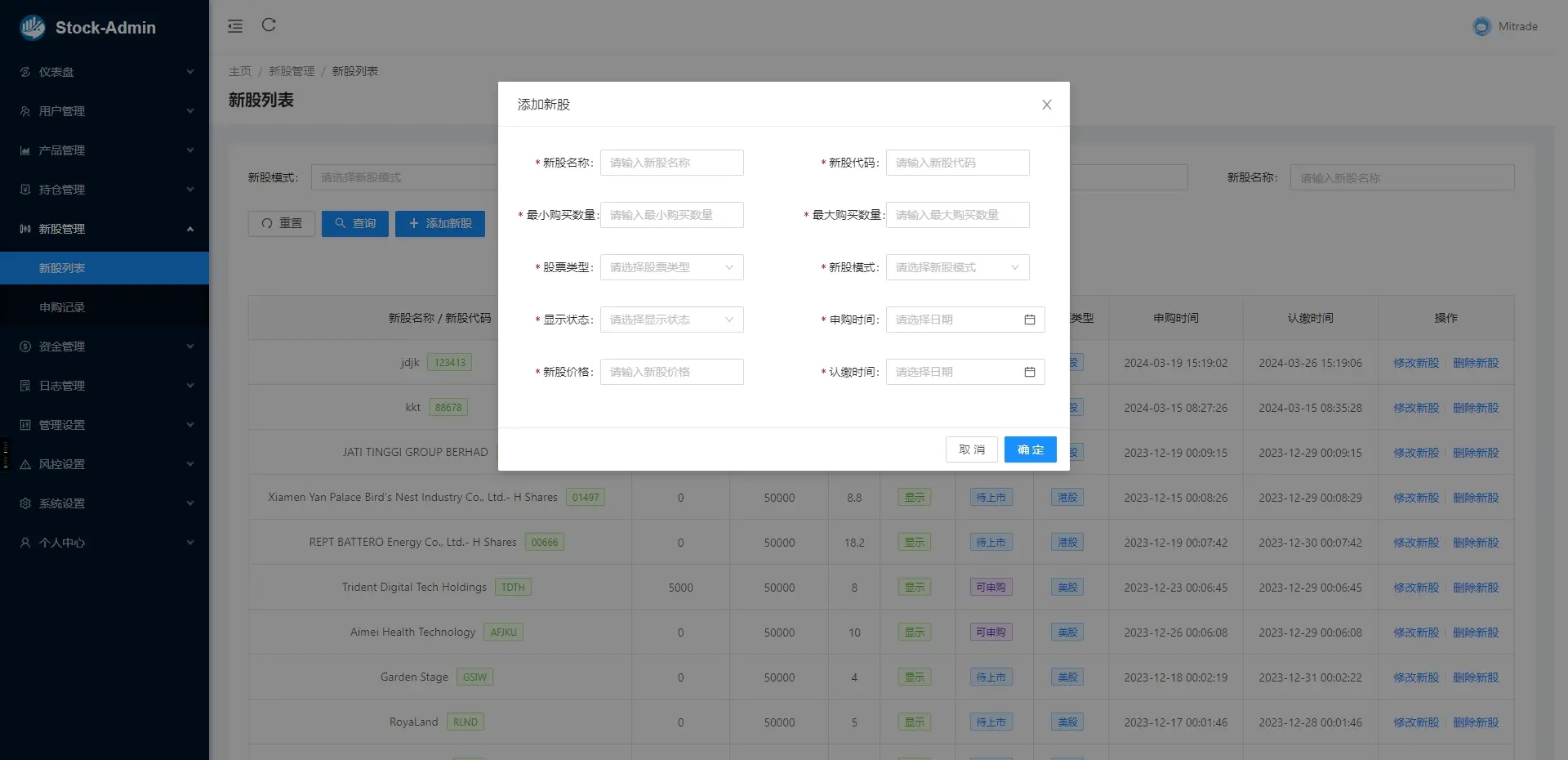
Task: Open the 仪表盘 sidebar menu
Action: 105,72
